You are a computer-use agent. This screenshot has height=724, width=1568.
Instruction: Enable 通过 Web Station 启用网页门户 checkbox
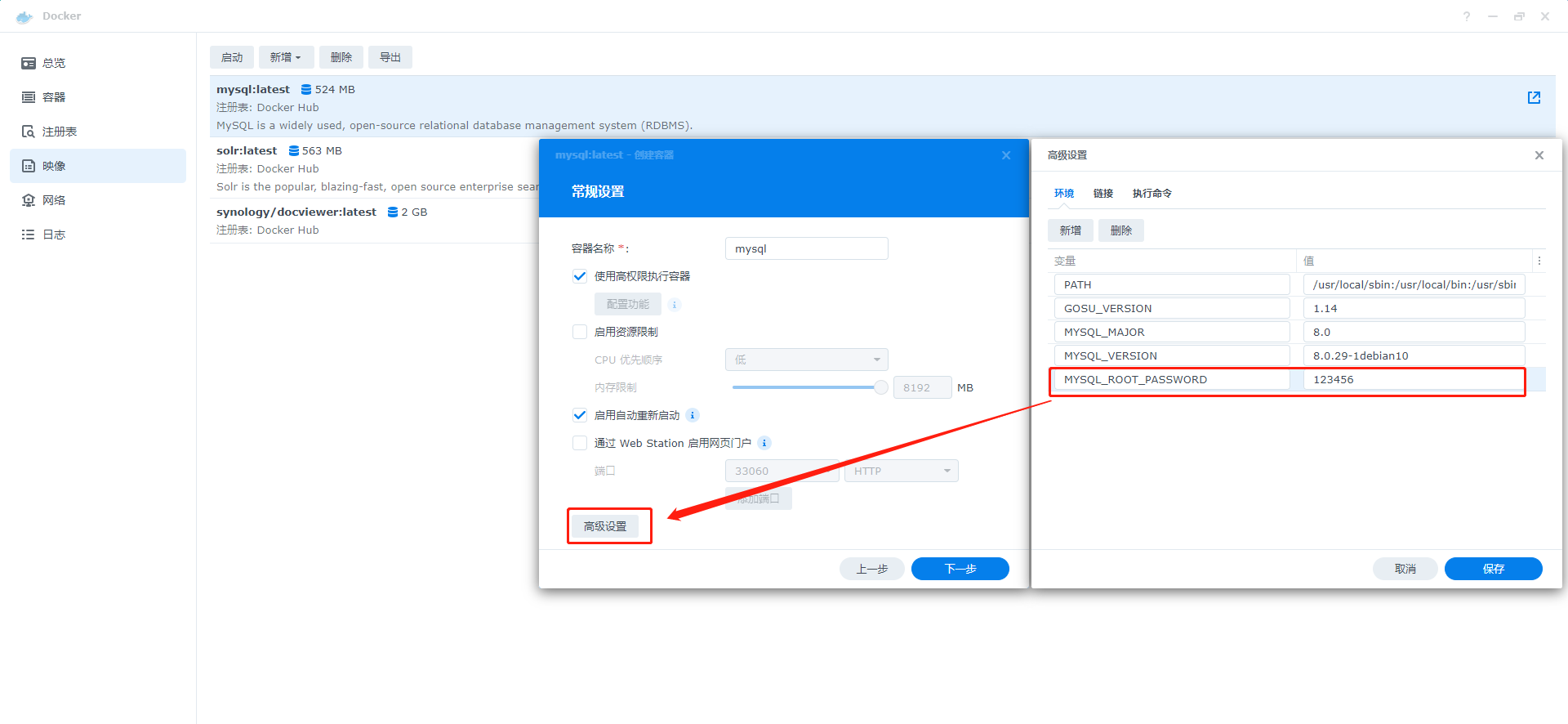pyautogui.click(x=580, y=443)
